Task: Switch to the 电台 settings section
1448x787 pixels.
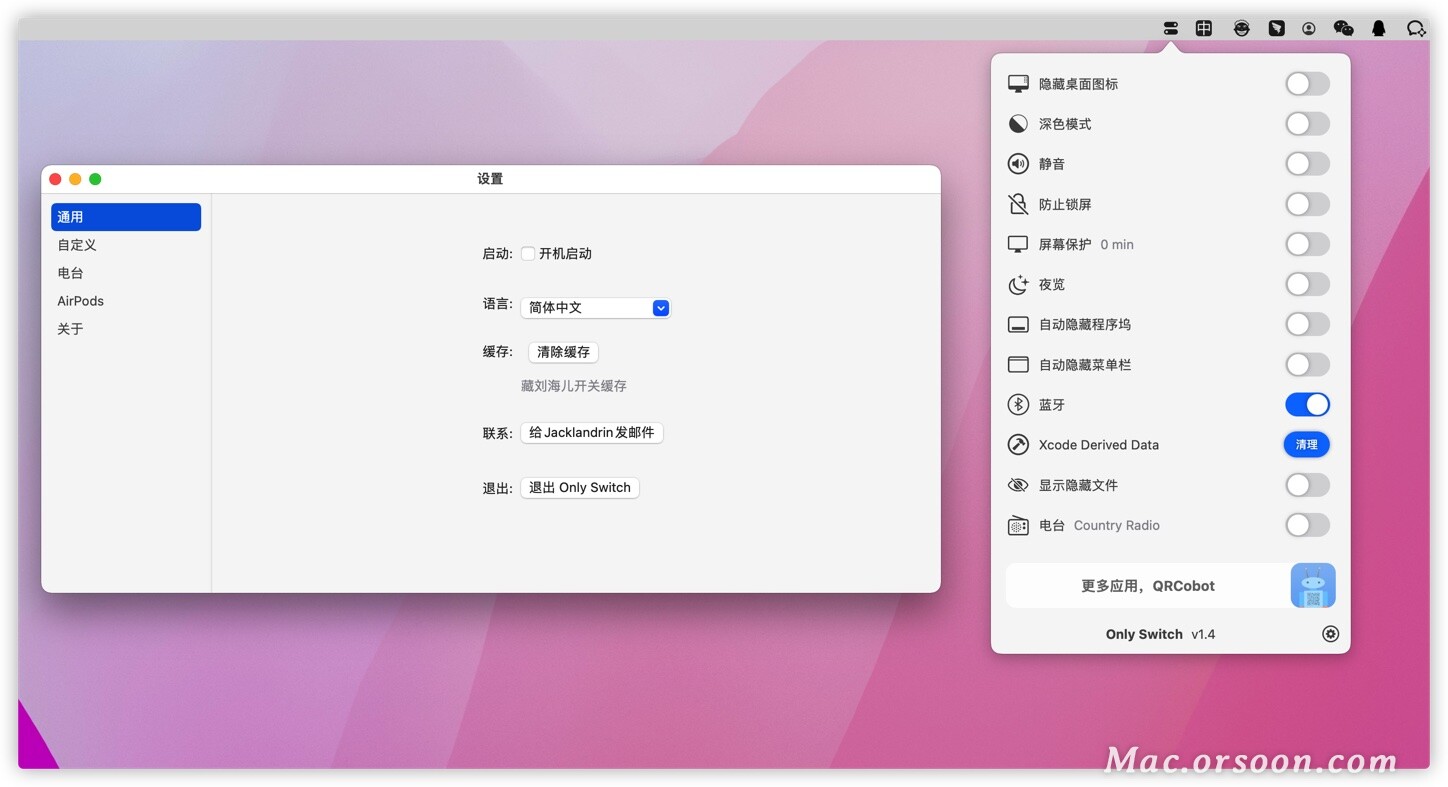Action: pos(126,273)
